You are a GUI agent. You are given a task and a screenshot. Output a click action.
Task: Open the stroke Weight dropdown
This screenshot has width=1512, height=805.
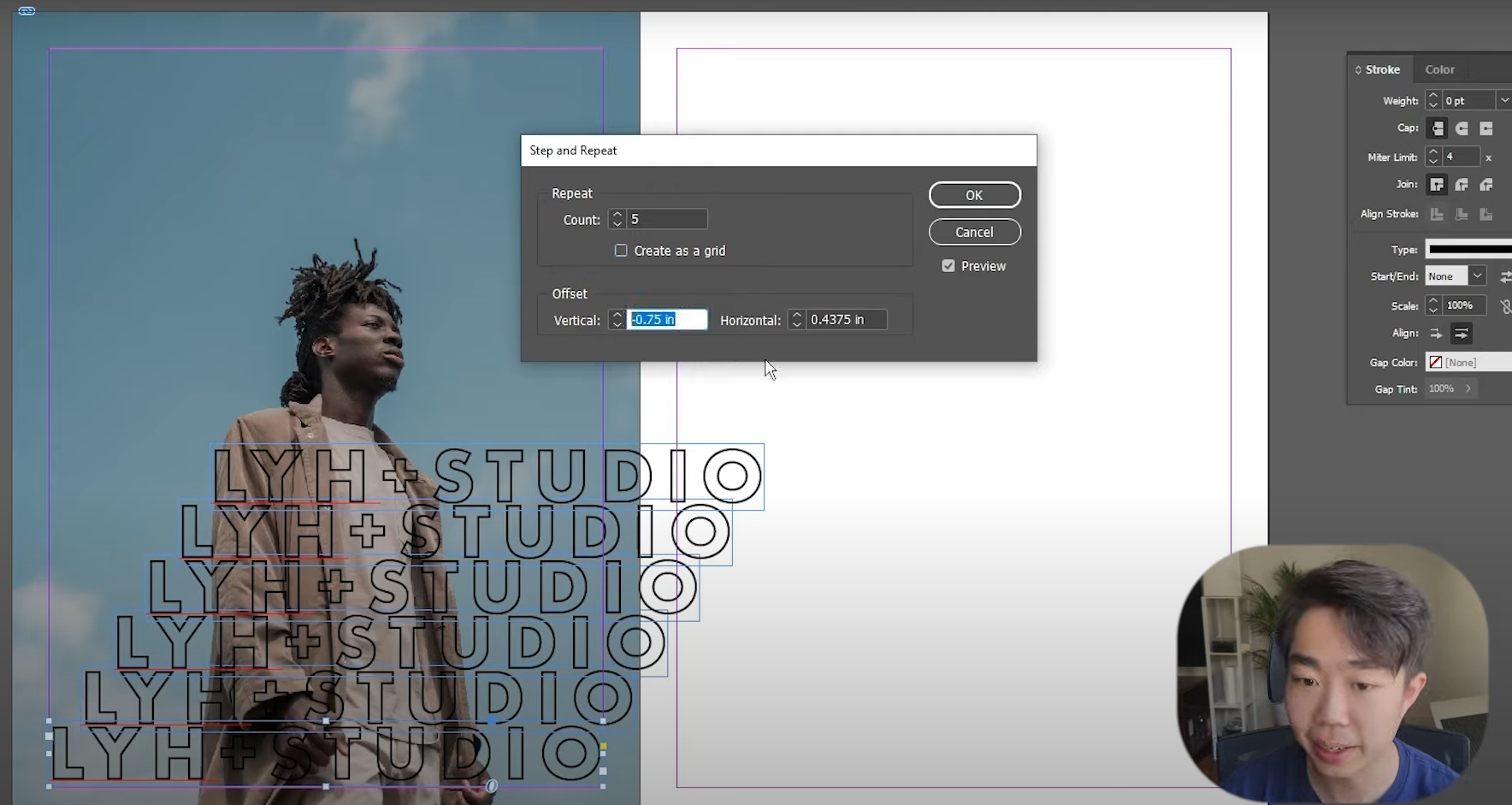coord(1503,100)
